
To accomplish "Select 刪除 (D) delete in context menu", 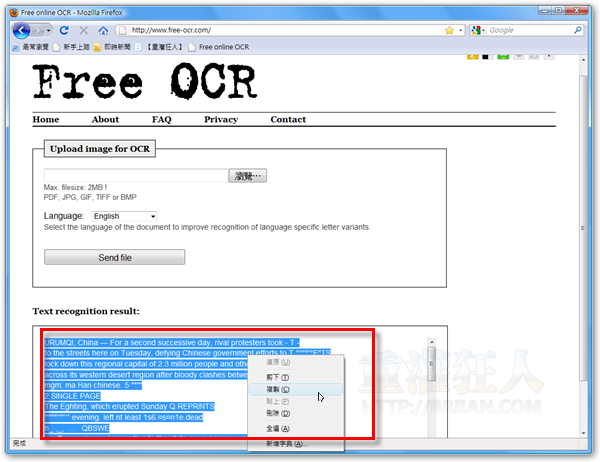I will 295,413.
